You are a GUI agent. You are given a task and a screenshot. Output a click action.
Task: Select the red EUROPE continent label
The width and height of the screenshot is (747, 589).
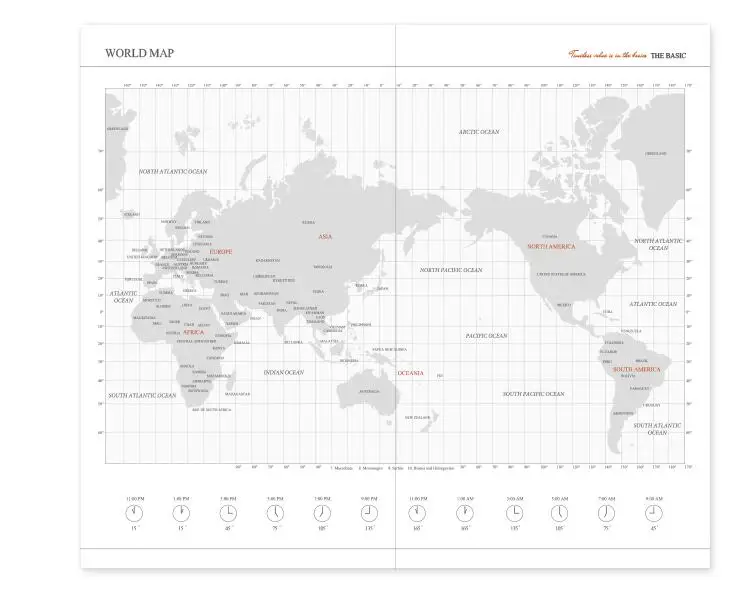click(x=221, y=252)
